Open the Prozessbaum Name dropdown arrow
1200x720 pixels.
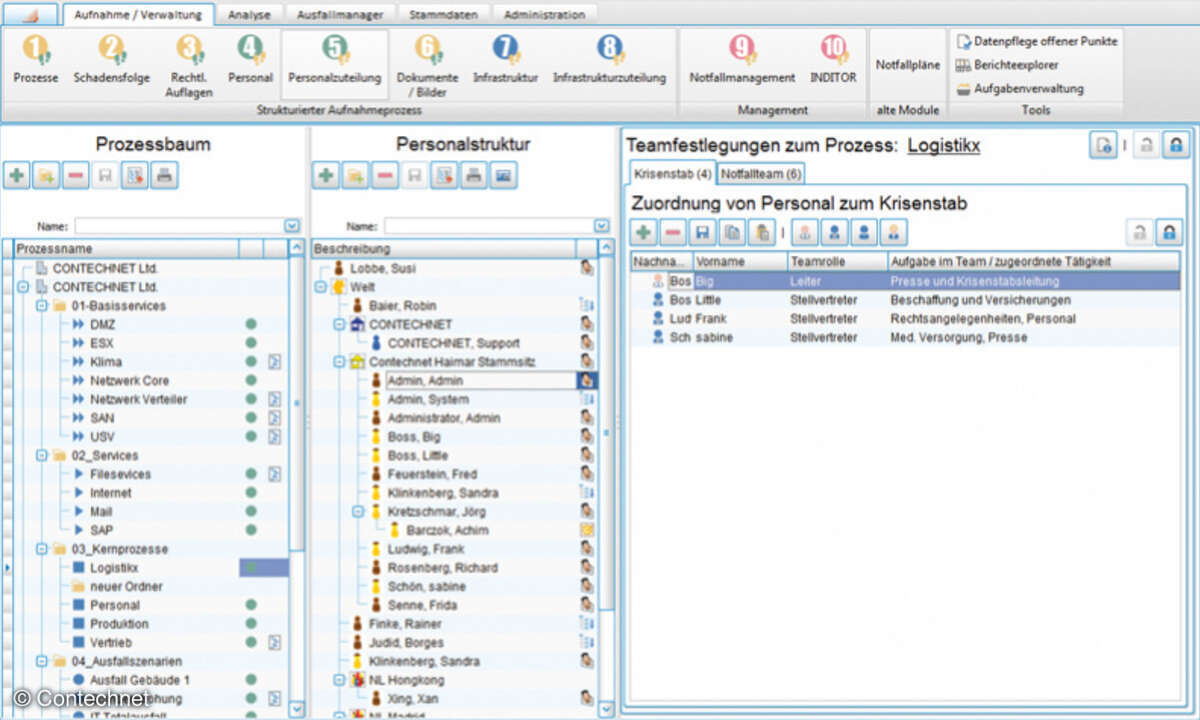point(292,227)
